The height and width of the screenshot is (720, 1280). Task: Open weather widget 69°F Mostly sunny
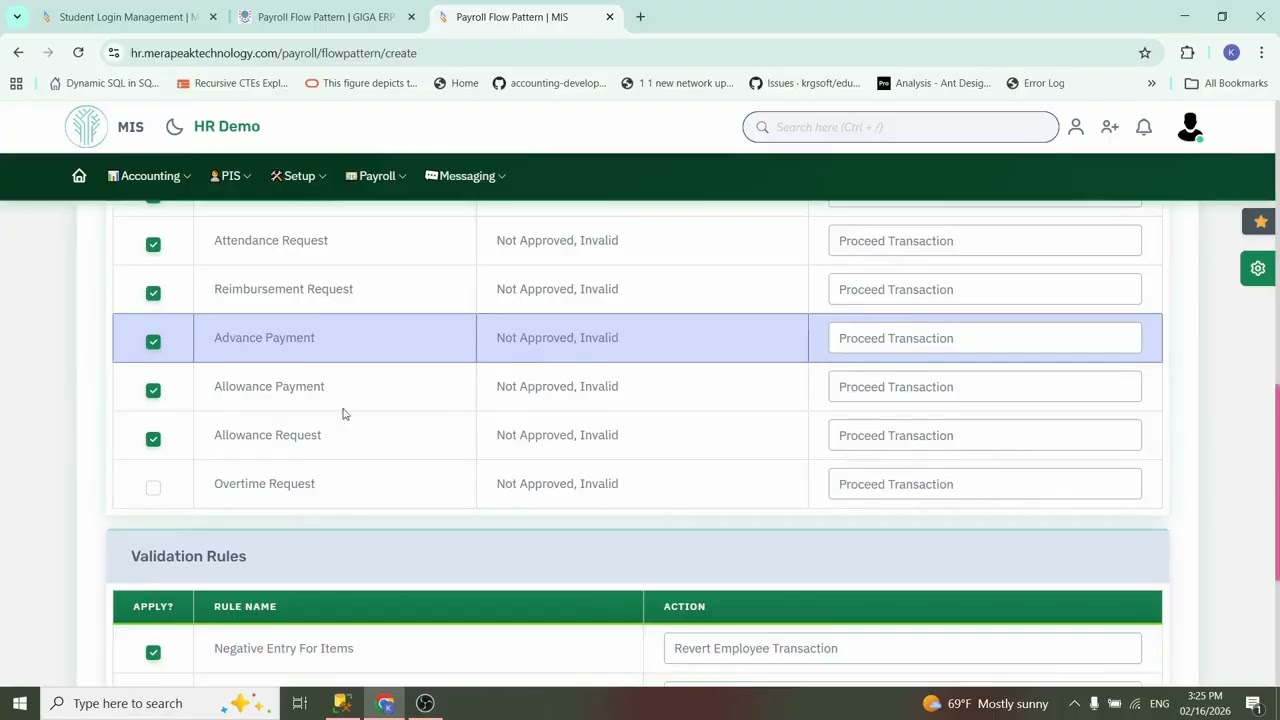tap(985, 703)
